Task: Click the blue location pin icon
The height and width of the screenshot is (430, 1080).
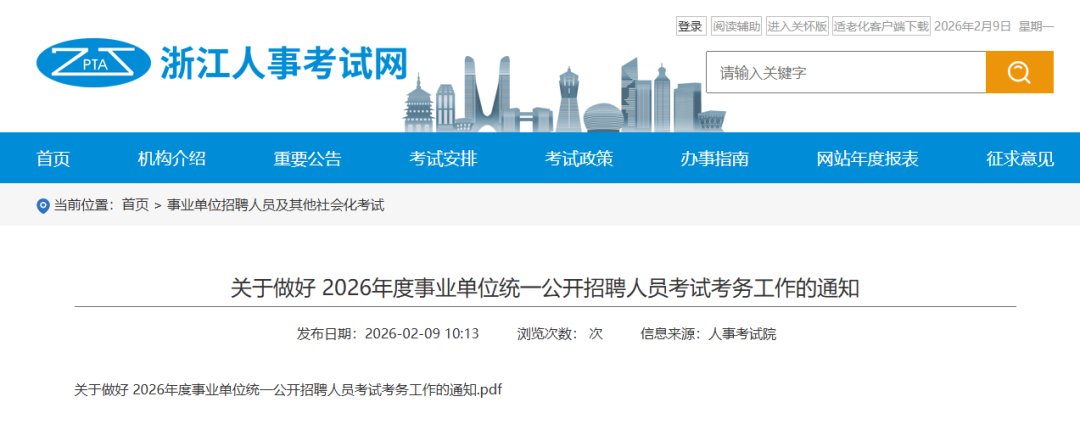Action: pos(43,205)
